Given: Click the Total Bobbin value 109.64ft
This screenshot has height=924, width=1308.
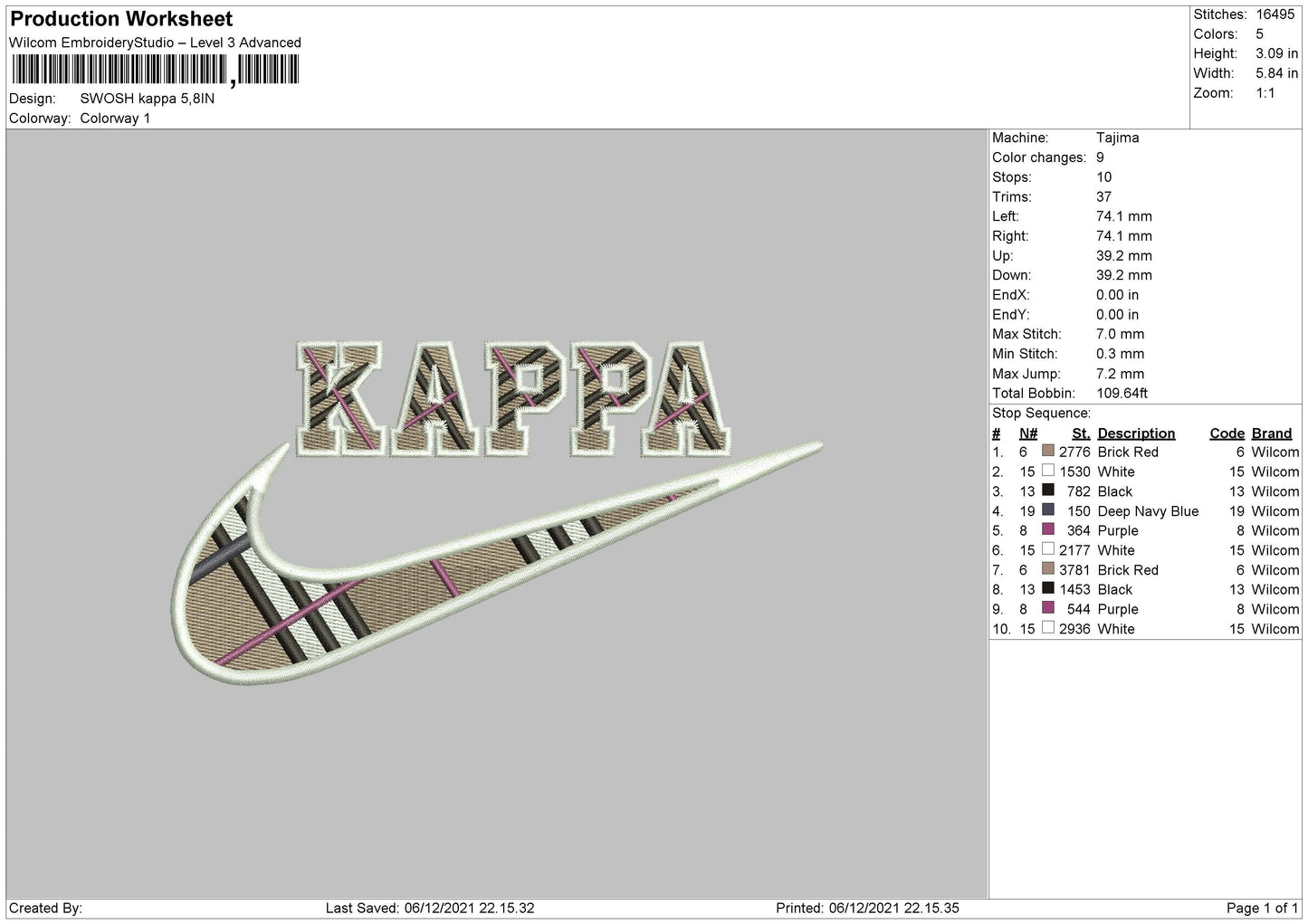Looking at the screenshot, I should coord(1122,394).
